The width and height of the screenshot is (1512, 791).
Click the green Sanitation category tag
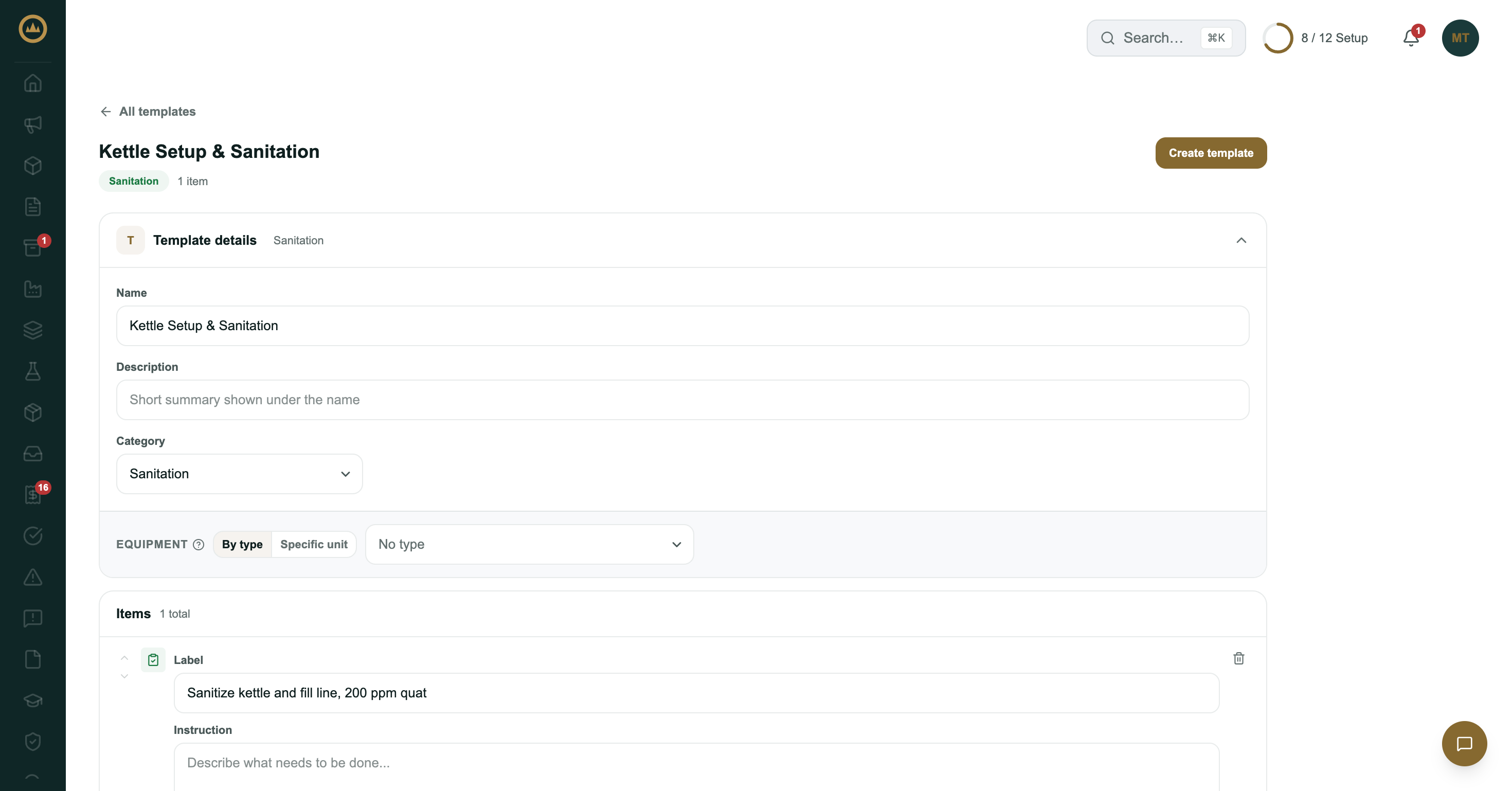coord(133,182)
